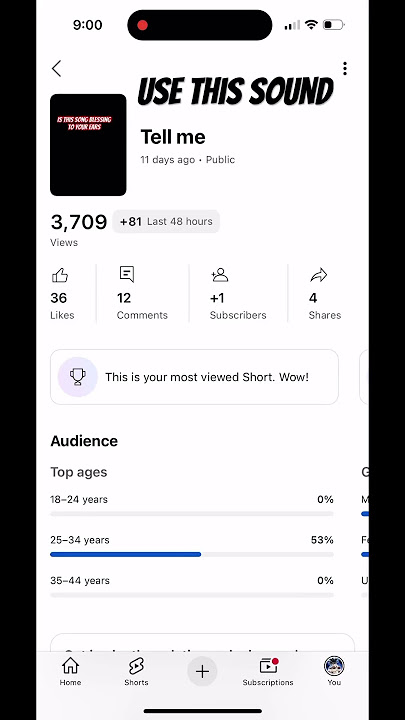Select the 35–44 years age row

click(x=192, y=586)
